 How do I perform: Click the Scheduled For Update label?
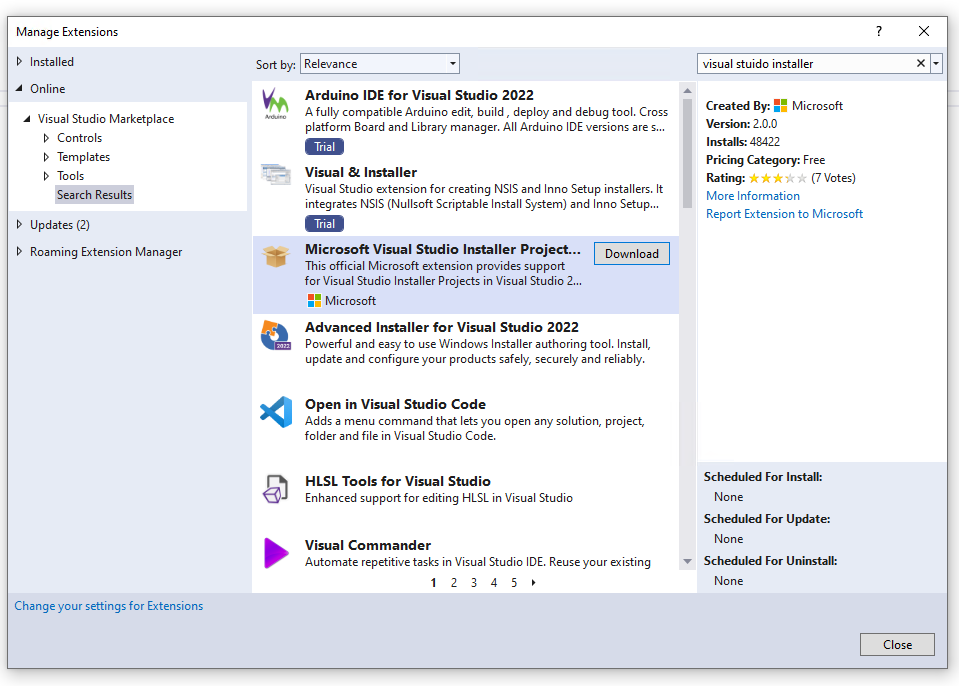tap(767, 519)
